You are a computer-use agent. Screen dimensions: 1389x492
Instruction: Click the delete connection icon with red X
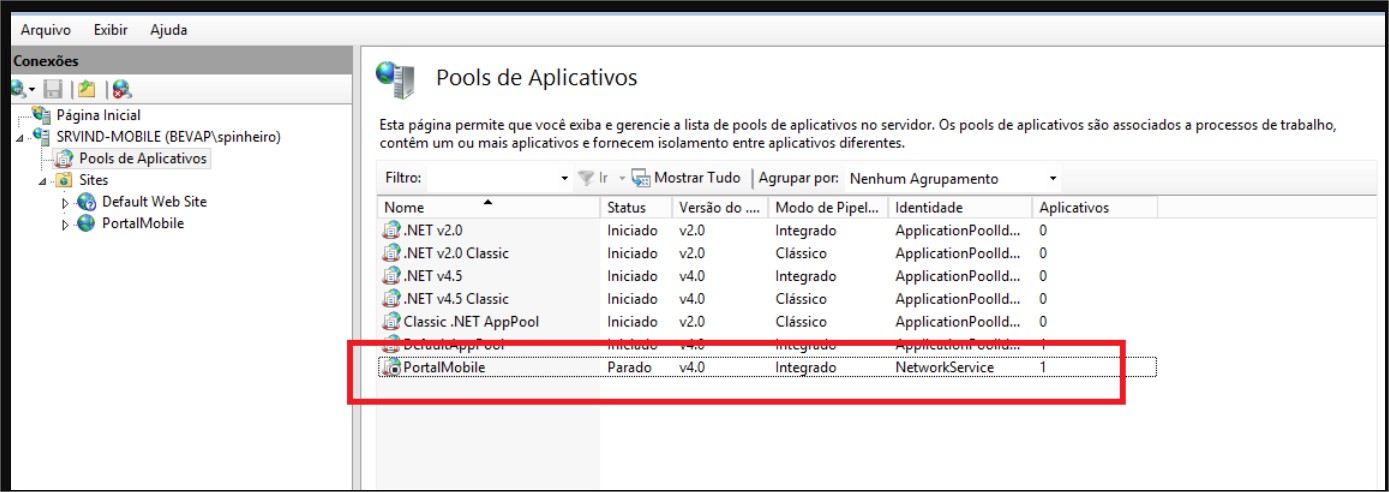[122, 89]
